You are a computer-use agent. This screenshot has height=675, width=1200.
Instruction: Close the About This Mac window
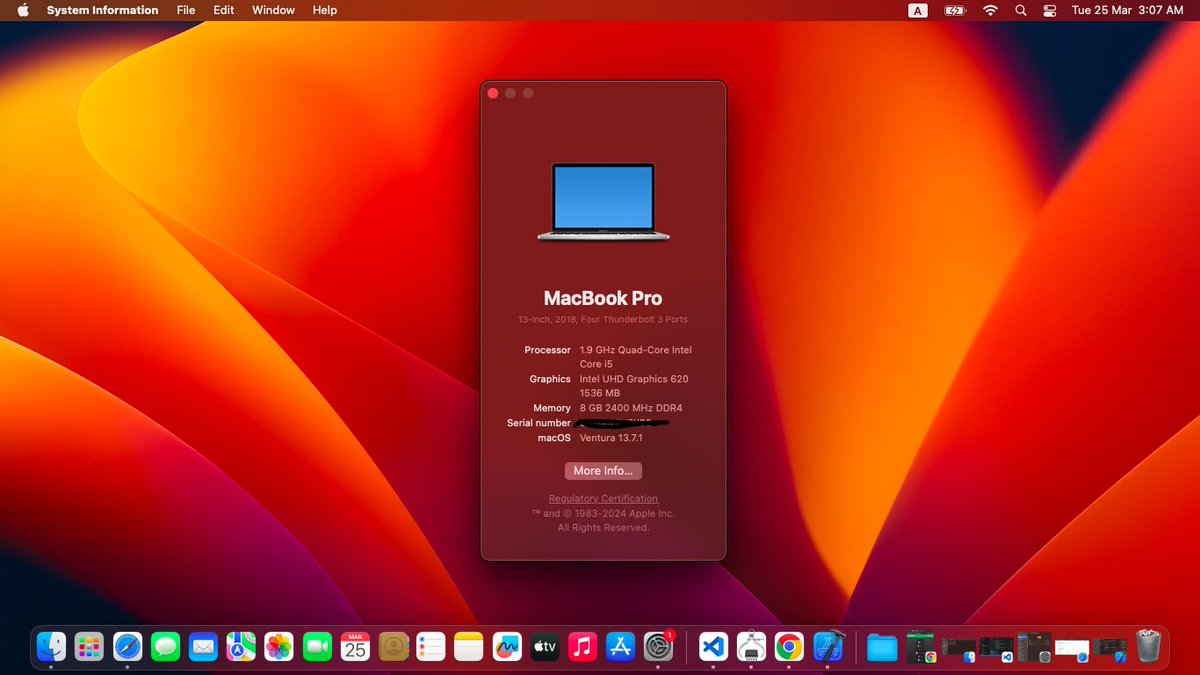tap(493, 93)
